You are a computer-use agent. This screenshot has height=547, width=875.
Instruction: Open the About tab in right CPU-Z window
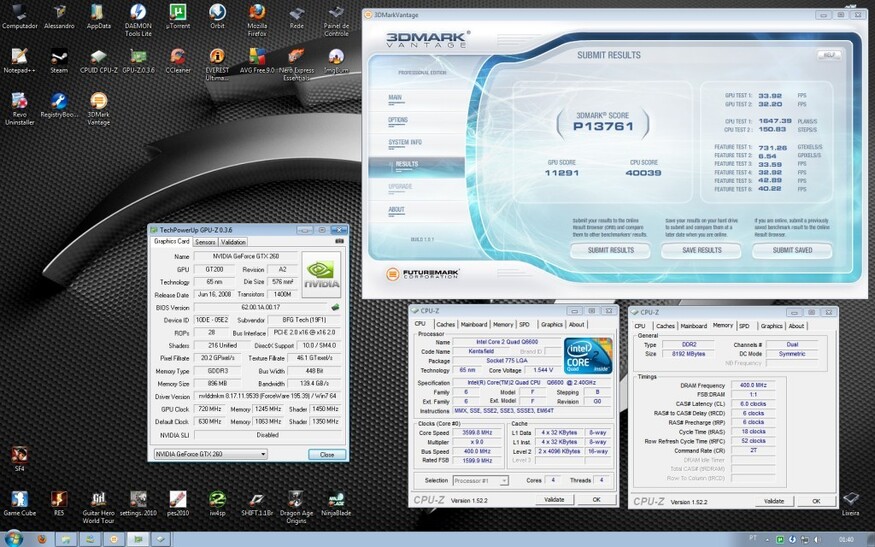[796, 326]
